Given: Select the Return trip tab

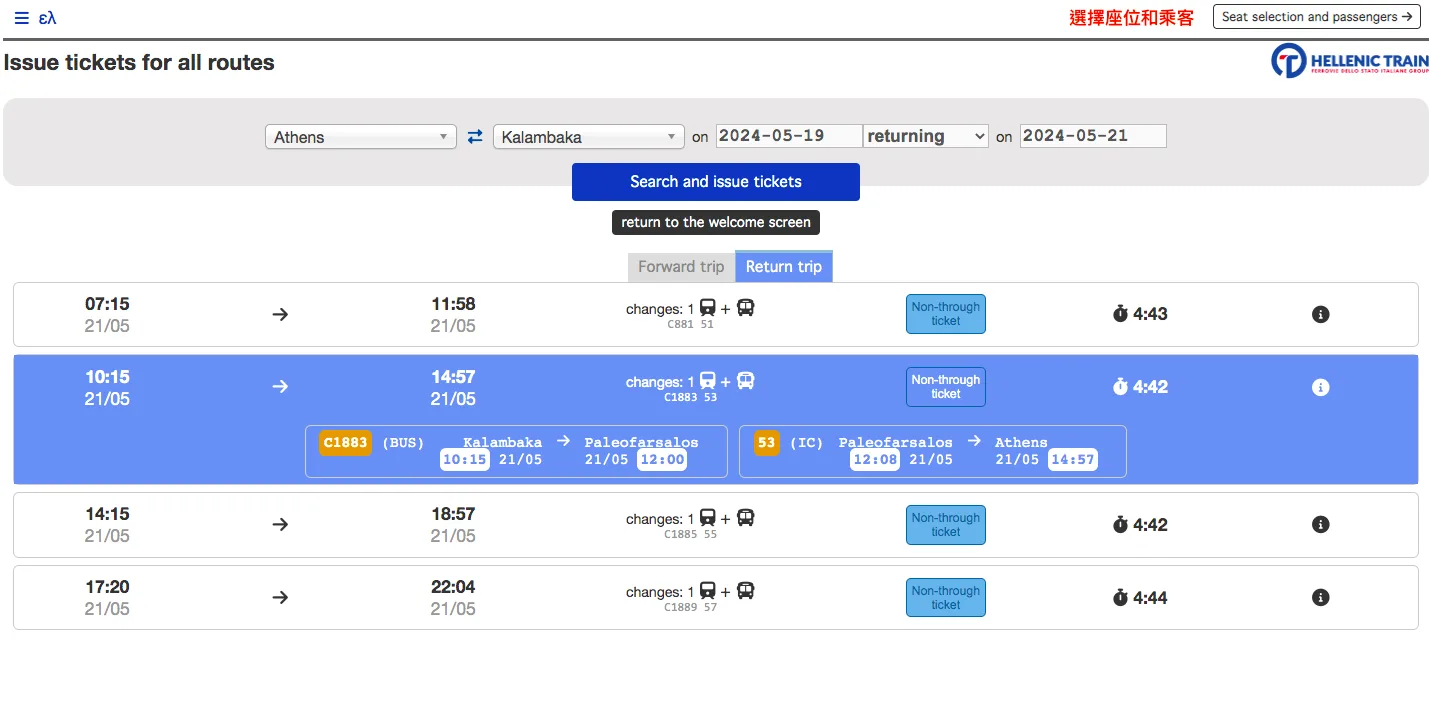Looking at the screenshot, I should point(783,267).
